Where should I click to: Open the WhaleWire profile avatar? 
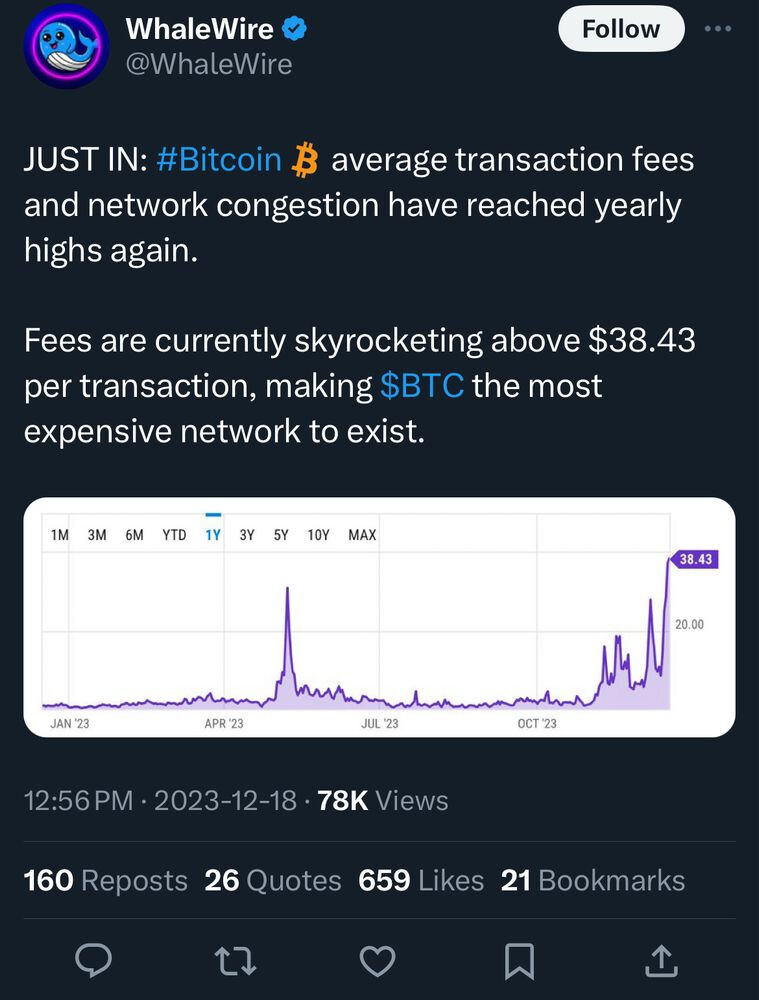(x=65, y=48)
